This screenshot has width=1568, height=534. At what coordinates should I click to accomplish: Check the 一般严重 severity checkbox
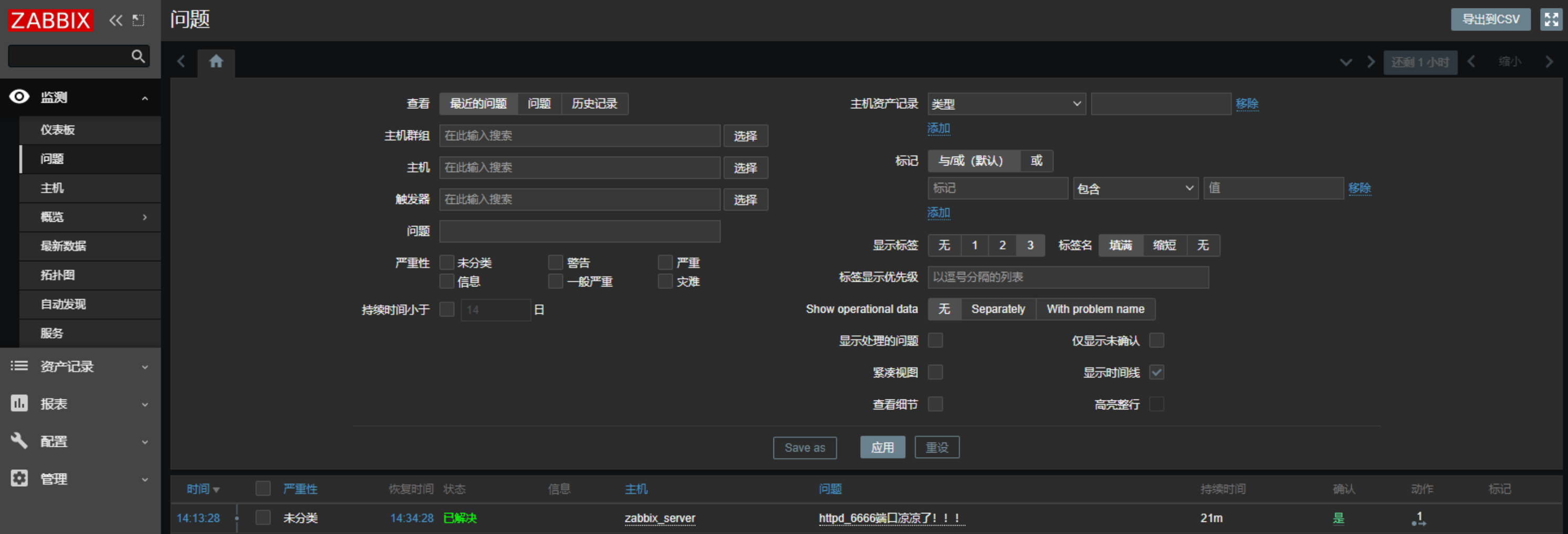pos(555,281)
